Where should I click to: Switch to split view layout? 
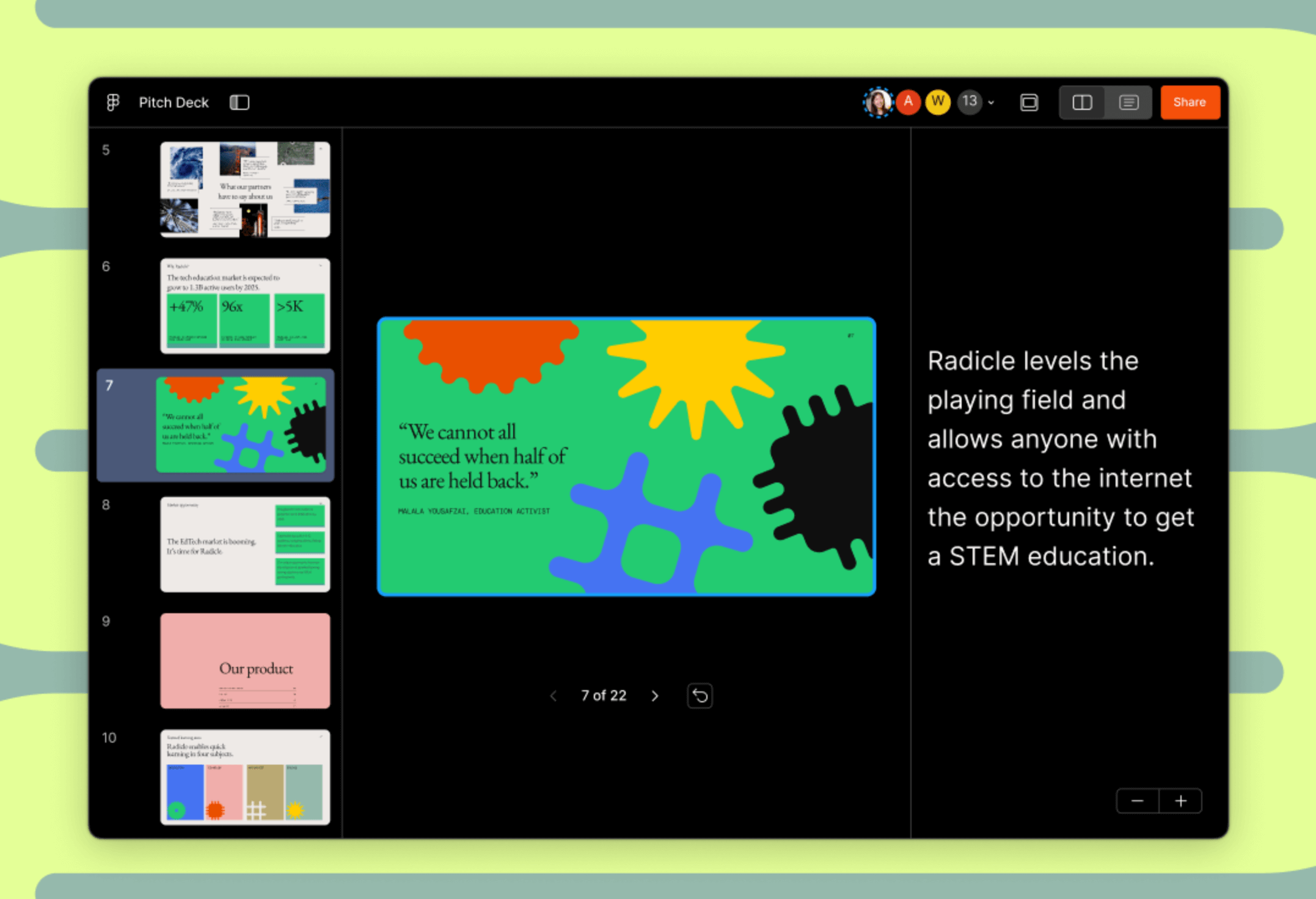point(1082,102)
